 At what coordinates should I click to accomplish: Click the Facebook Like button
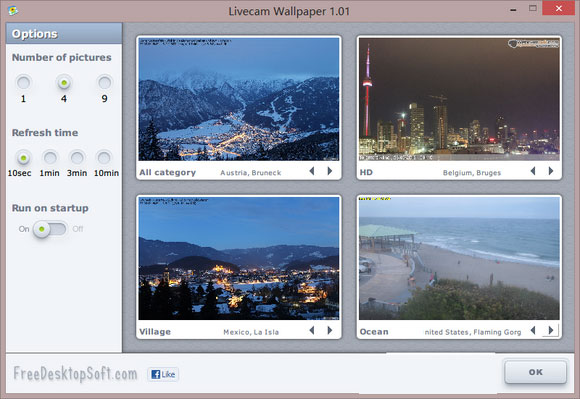click(x=163, y=374)
